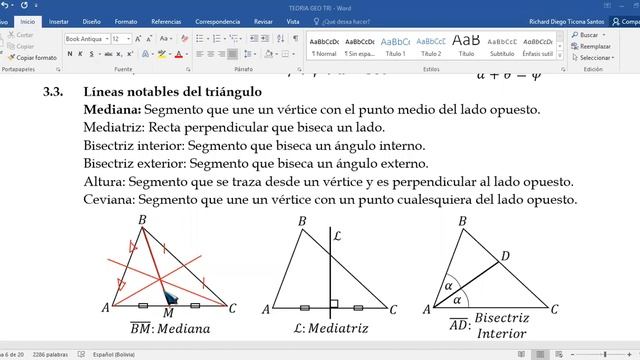Toggle bold (N) formatting
This screenshot has width=640, height=360.
point(70,54)
